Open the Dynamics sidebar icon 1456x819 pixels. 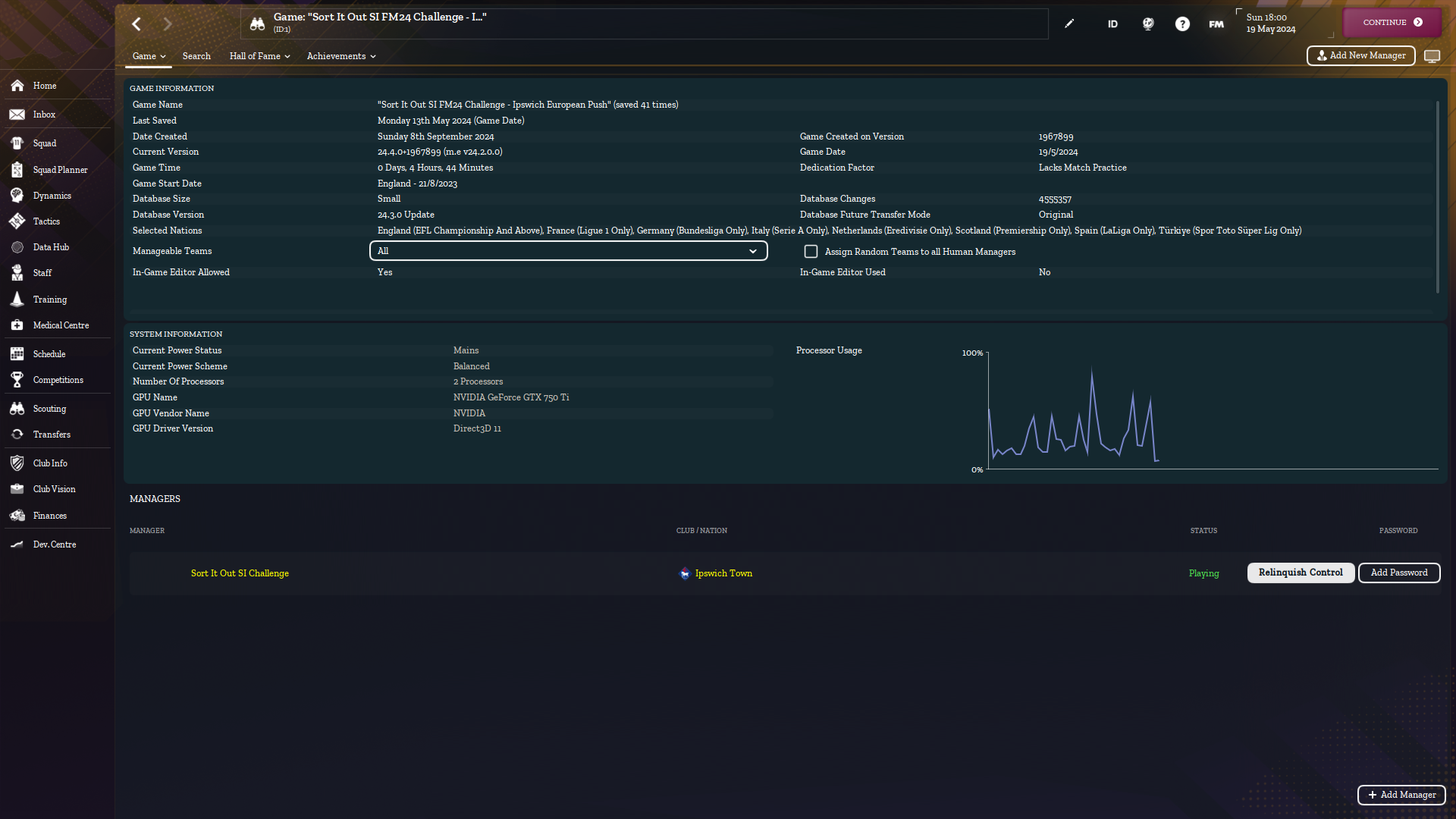click(x=17, y=196)
